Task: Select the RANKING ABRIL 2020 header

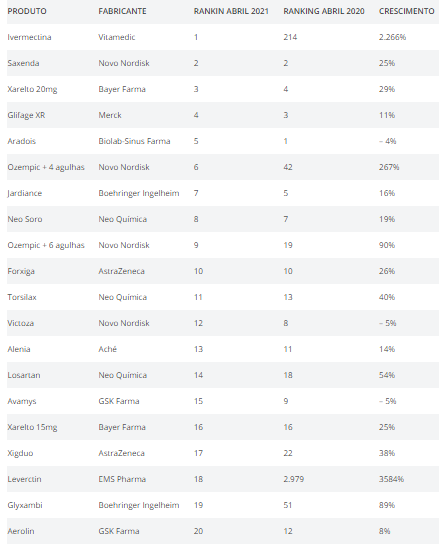Action: click(324, 11)
